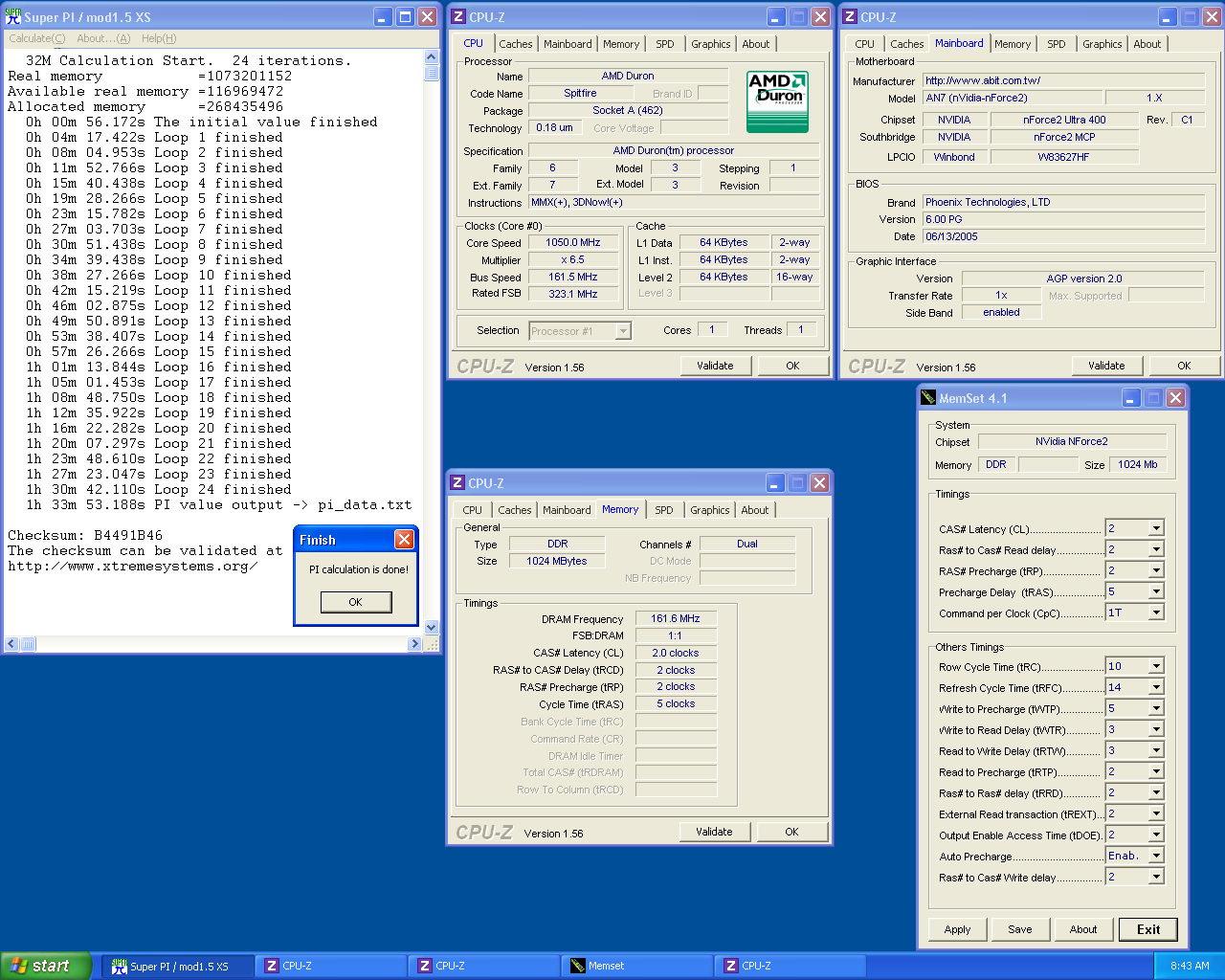Viewport: 1225px width, 980px height.
Task: Click the About button in MemSet
Action: pyautogui.click(x=1083, y=929)
